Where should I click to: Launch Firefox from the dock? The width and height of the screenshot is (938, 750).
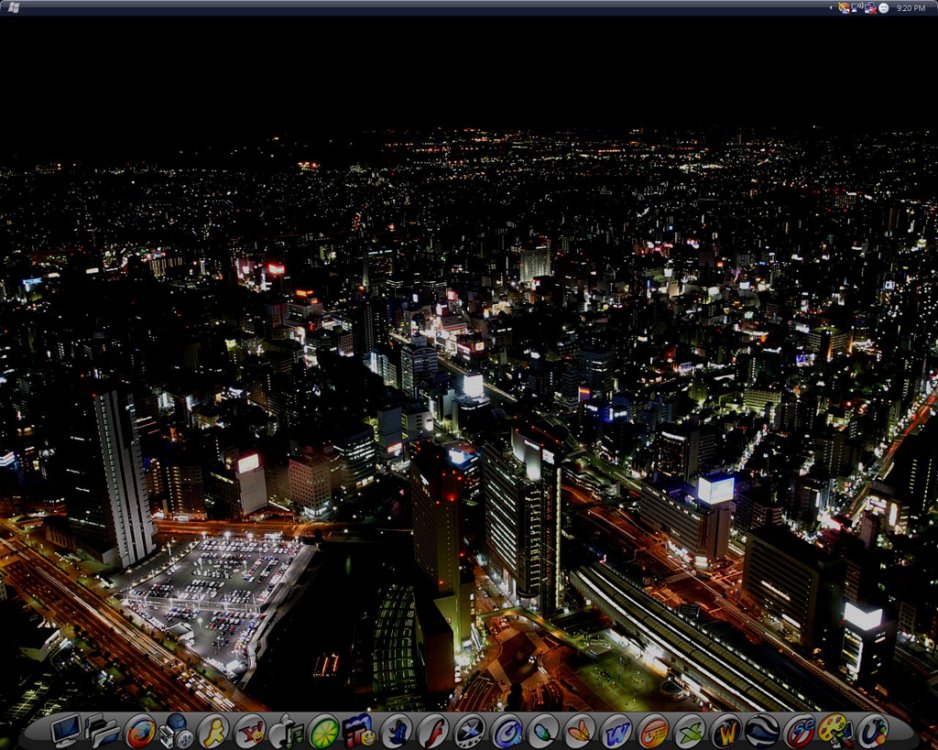140,730
